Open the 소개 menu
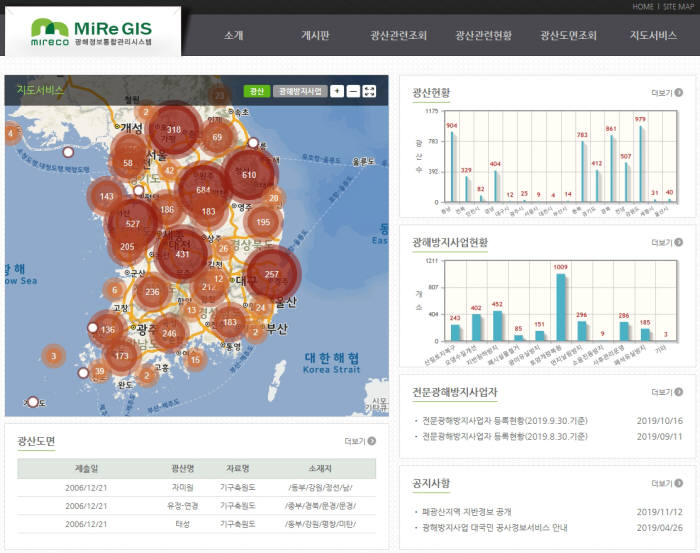The height and width of the screenshot is (553, 700). click(233, 35)
